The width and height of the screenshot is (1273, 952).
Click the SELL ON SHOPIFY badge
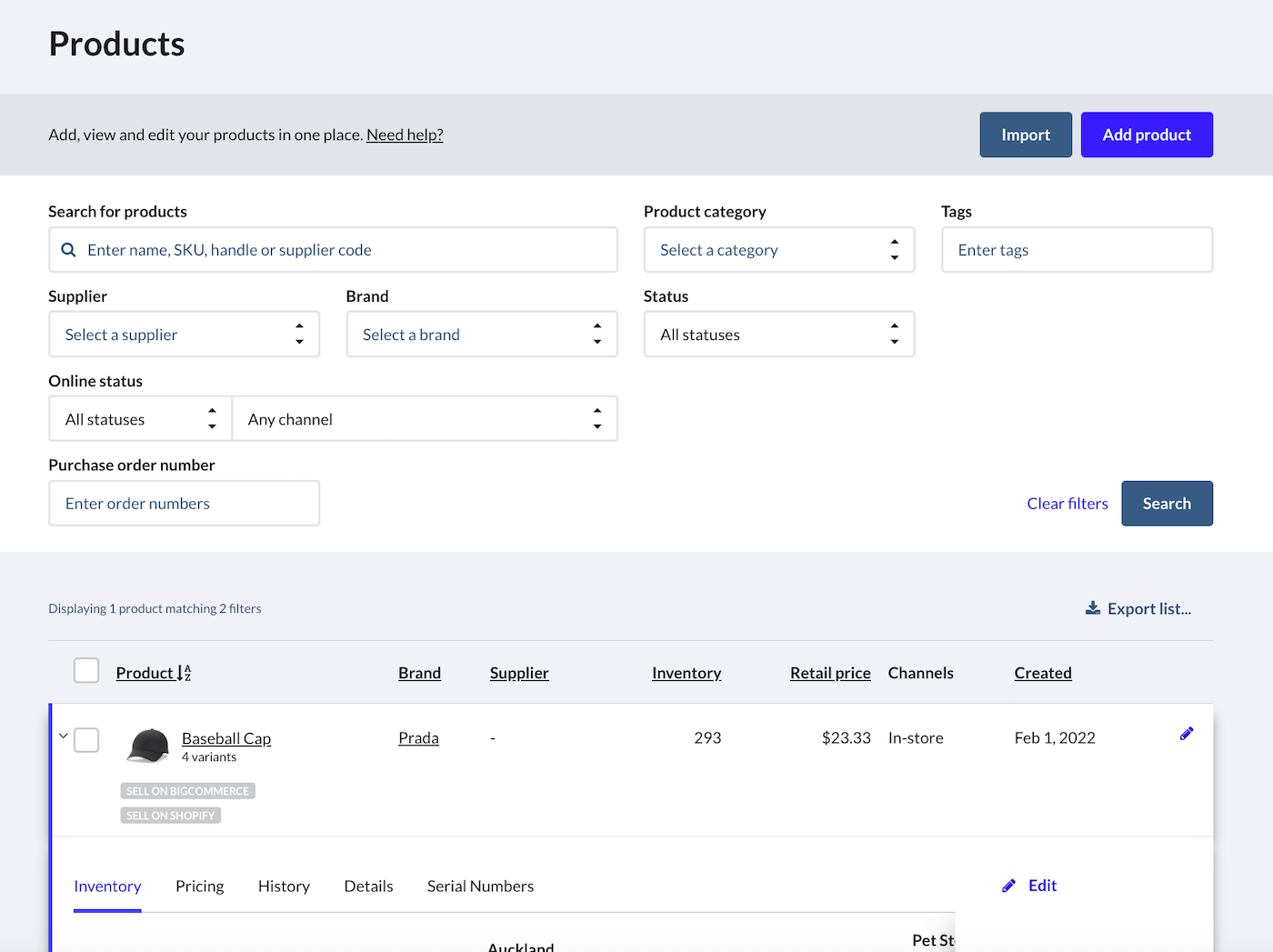point(171,816)
